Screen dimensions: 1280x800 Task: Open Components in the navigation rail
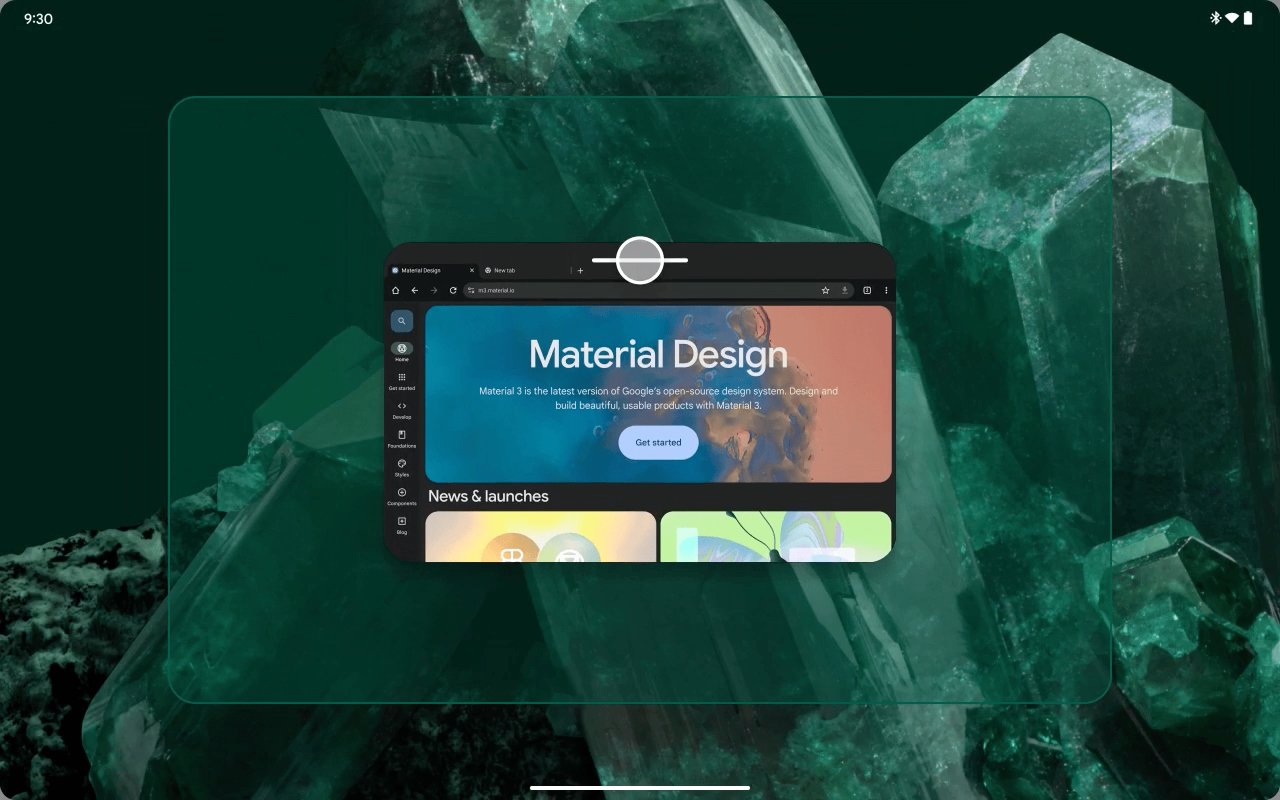pyautogui.click(x=401, y=497)
